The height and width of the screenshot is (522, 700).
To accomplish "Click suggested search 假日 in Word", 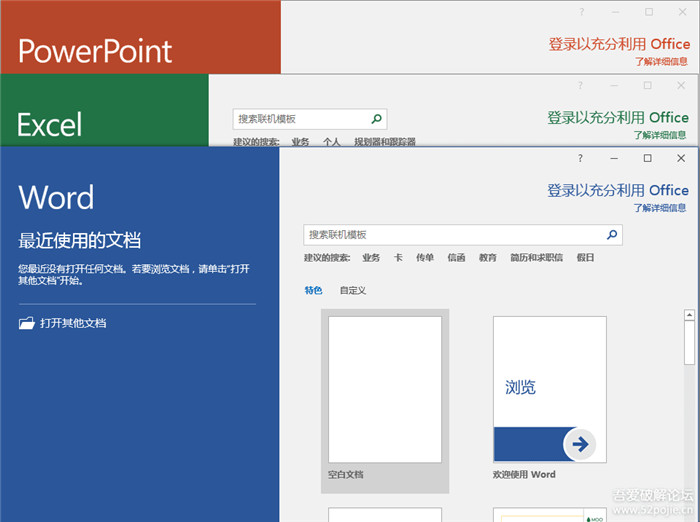I will (585, 258).
